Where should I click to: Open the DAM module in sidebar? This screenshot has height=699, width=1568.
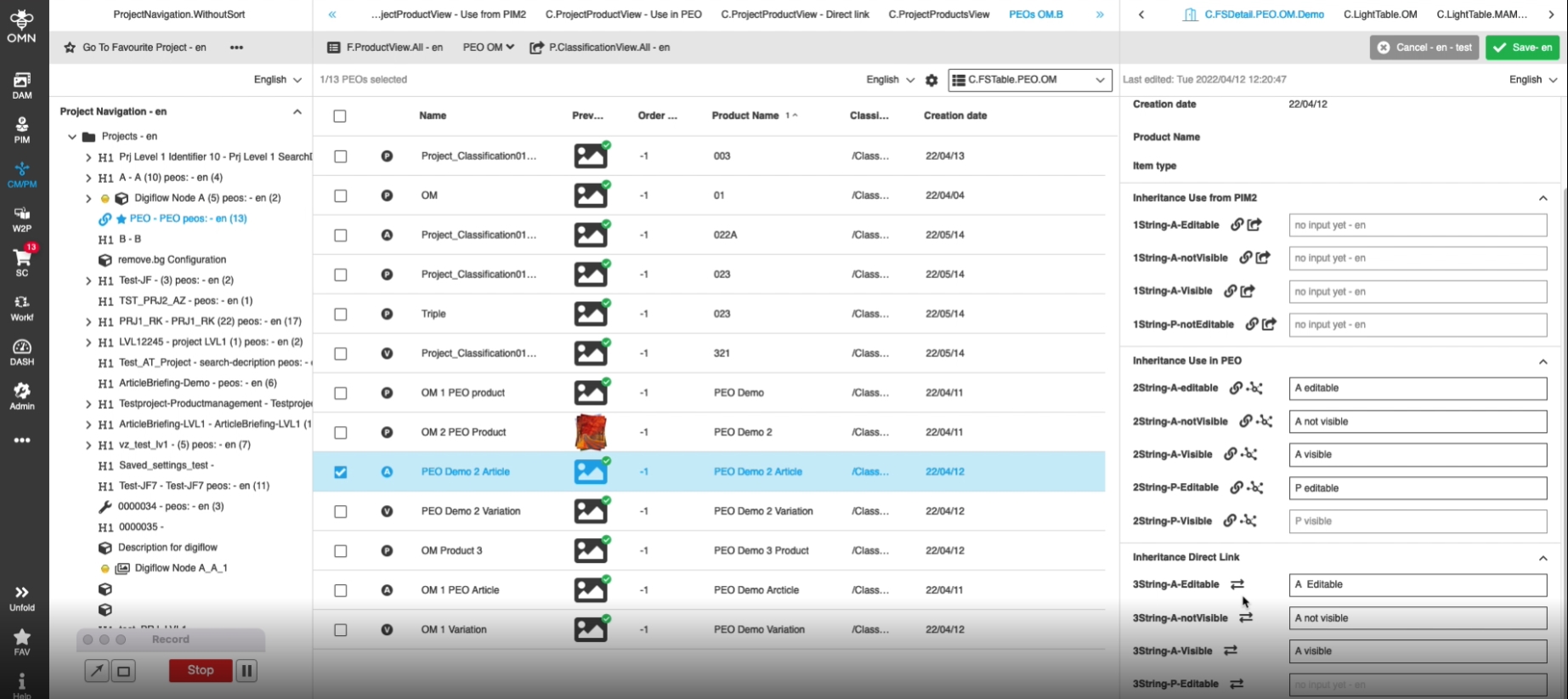click(22, 84)
